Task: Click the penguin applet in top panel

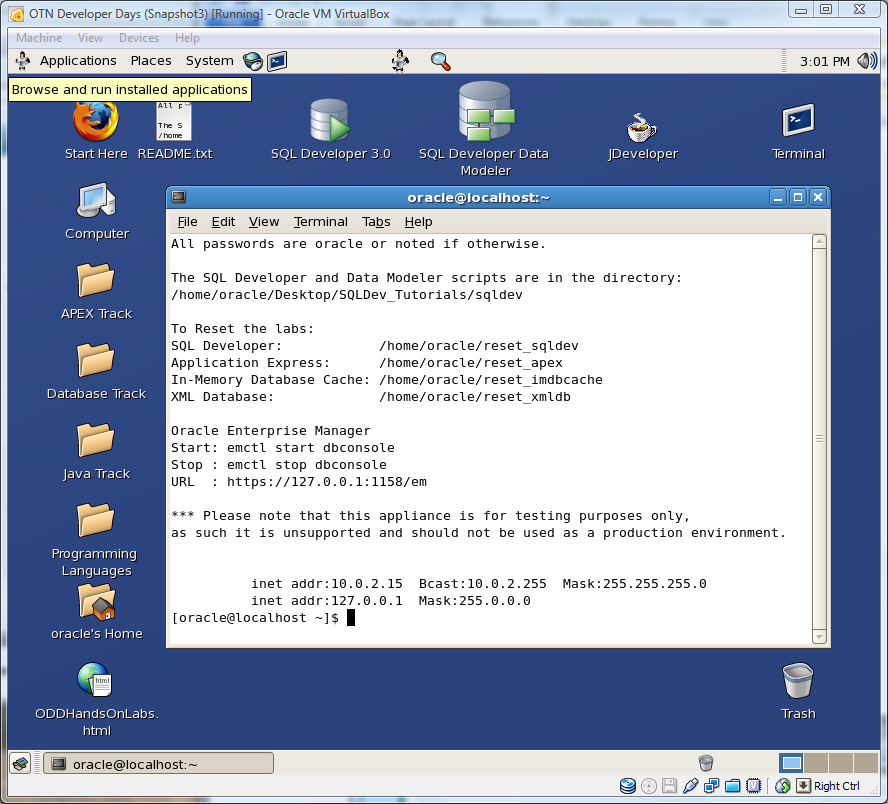Action: (x=400, y=61)
